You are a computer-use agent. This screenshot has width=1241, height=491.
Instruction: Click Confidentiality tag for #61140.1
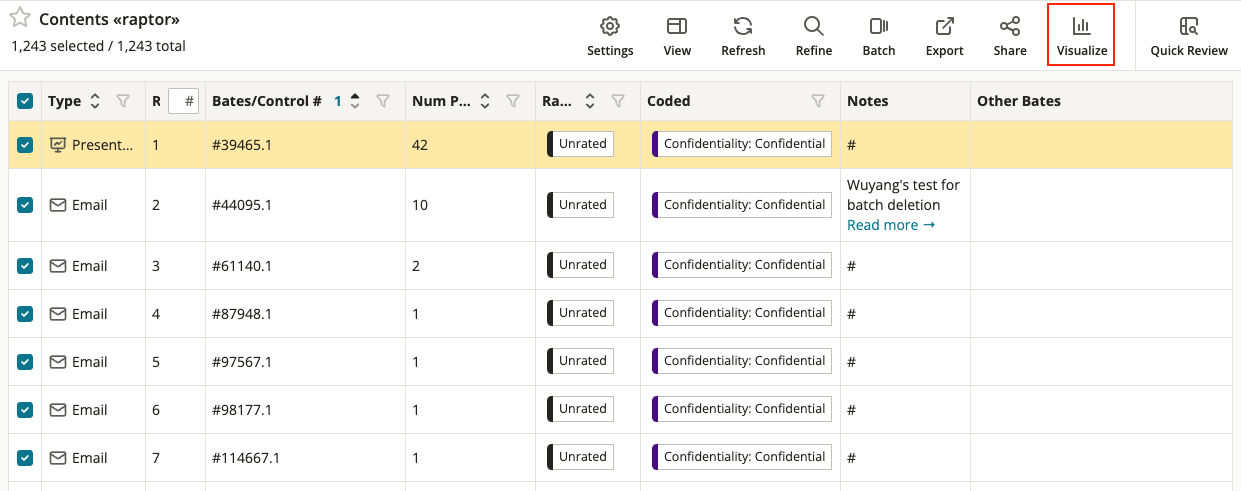[x=742, y=265]
